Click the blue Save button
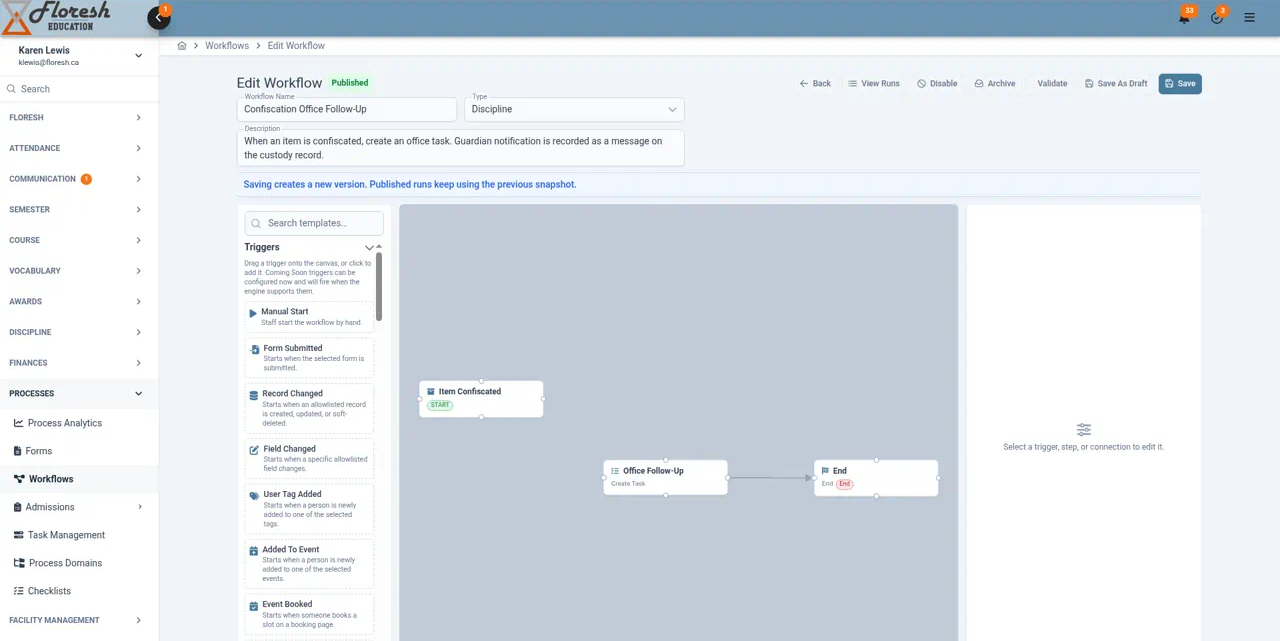Image resolution: width=1280 pixels, height=641 pixels. pos(1180,84)
